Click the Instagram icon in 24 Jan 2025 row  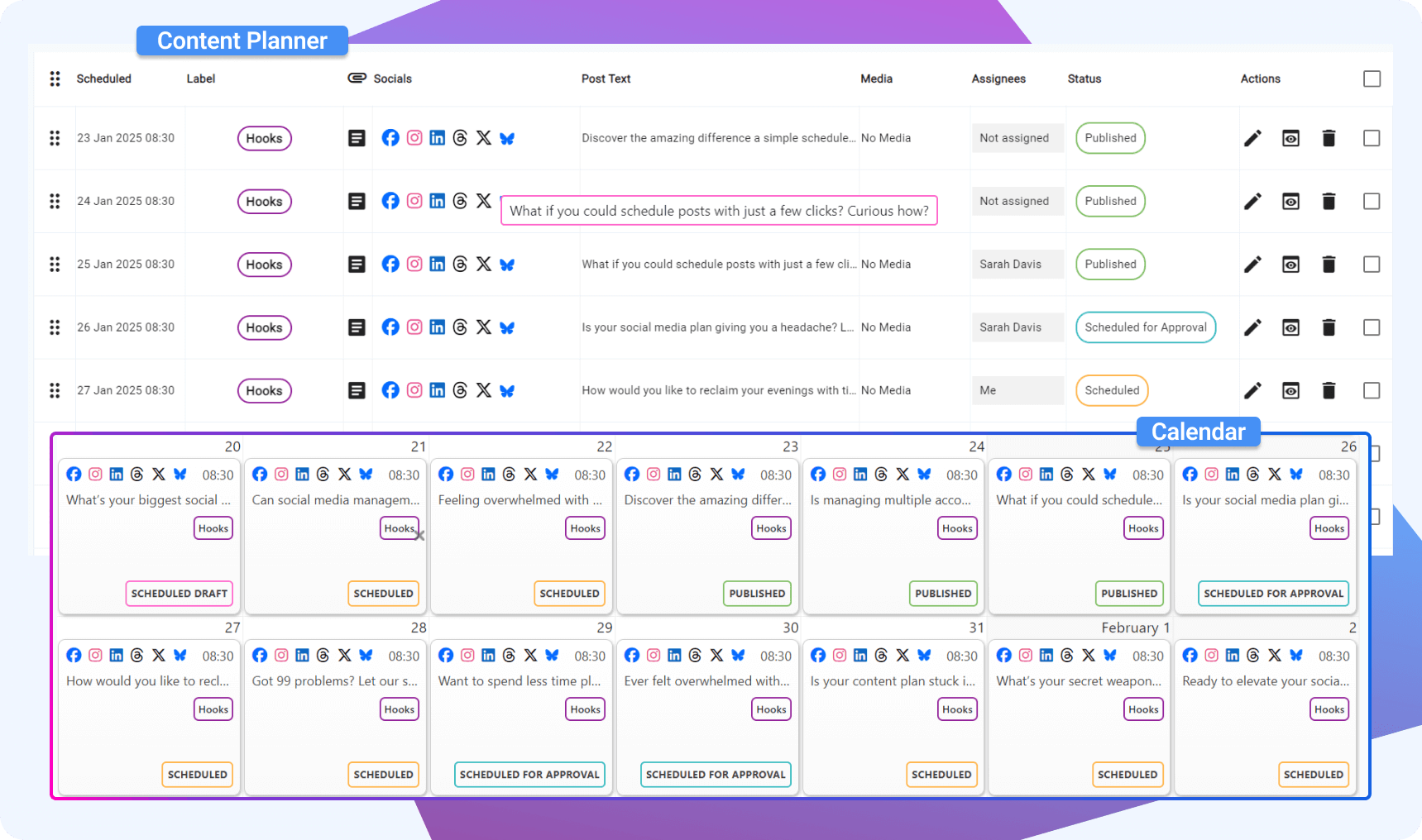(x=414, y=201)
